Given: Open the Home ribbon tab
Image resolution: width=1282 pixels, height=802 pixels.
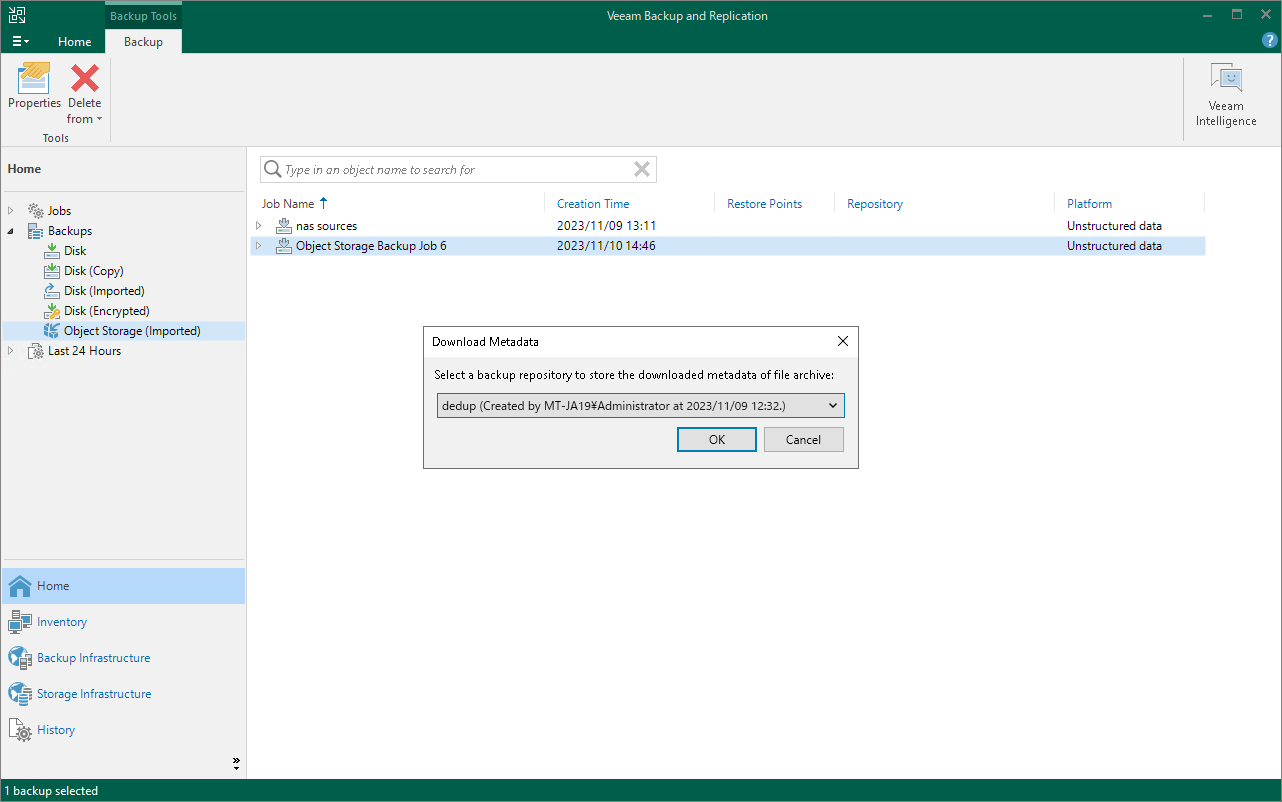Looking at the screenshot, I should click(74, 41).
